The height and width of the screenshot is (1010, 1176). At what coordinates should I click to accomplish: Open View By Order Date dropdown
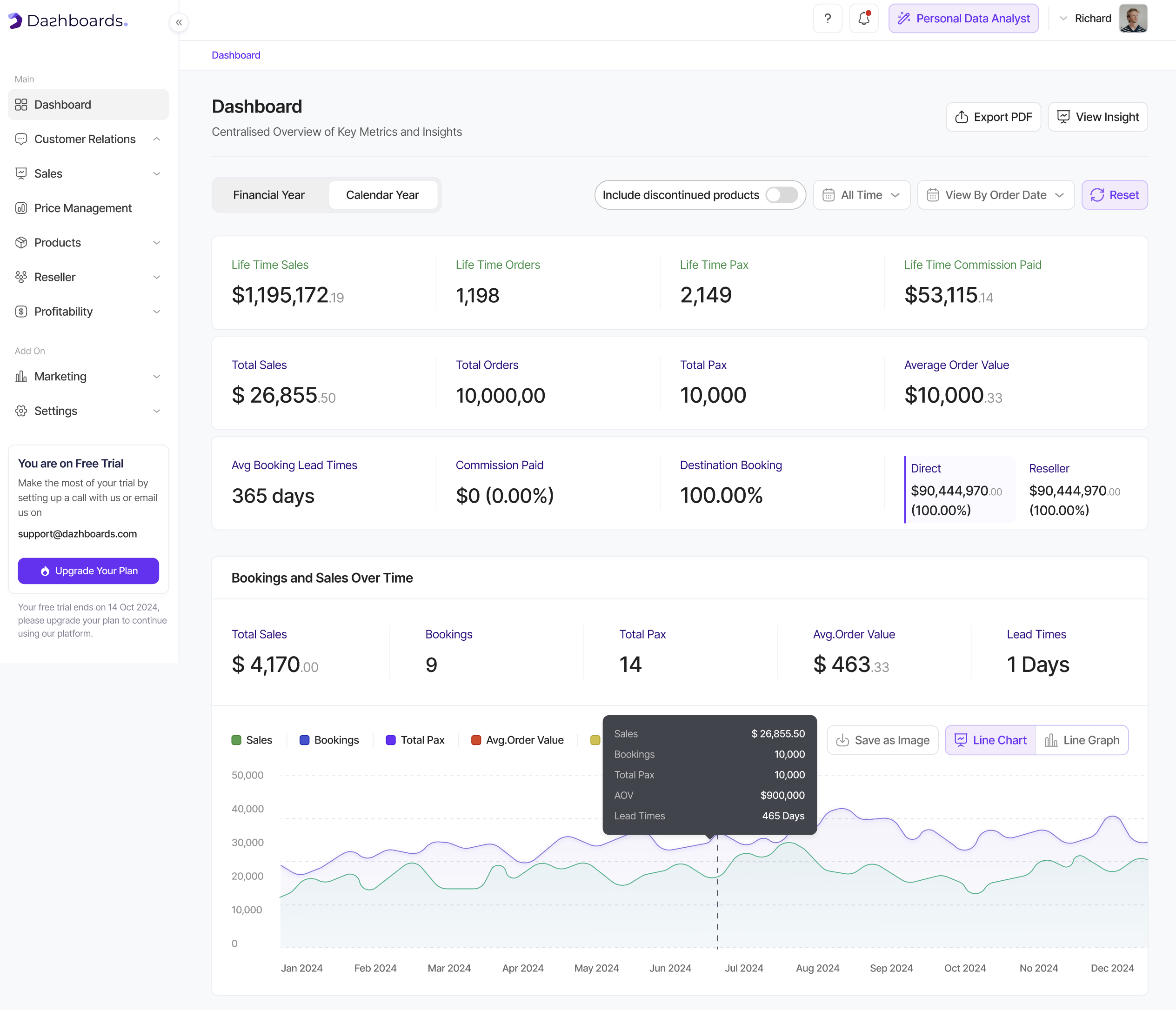(x=996, y=195)
